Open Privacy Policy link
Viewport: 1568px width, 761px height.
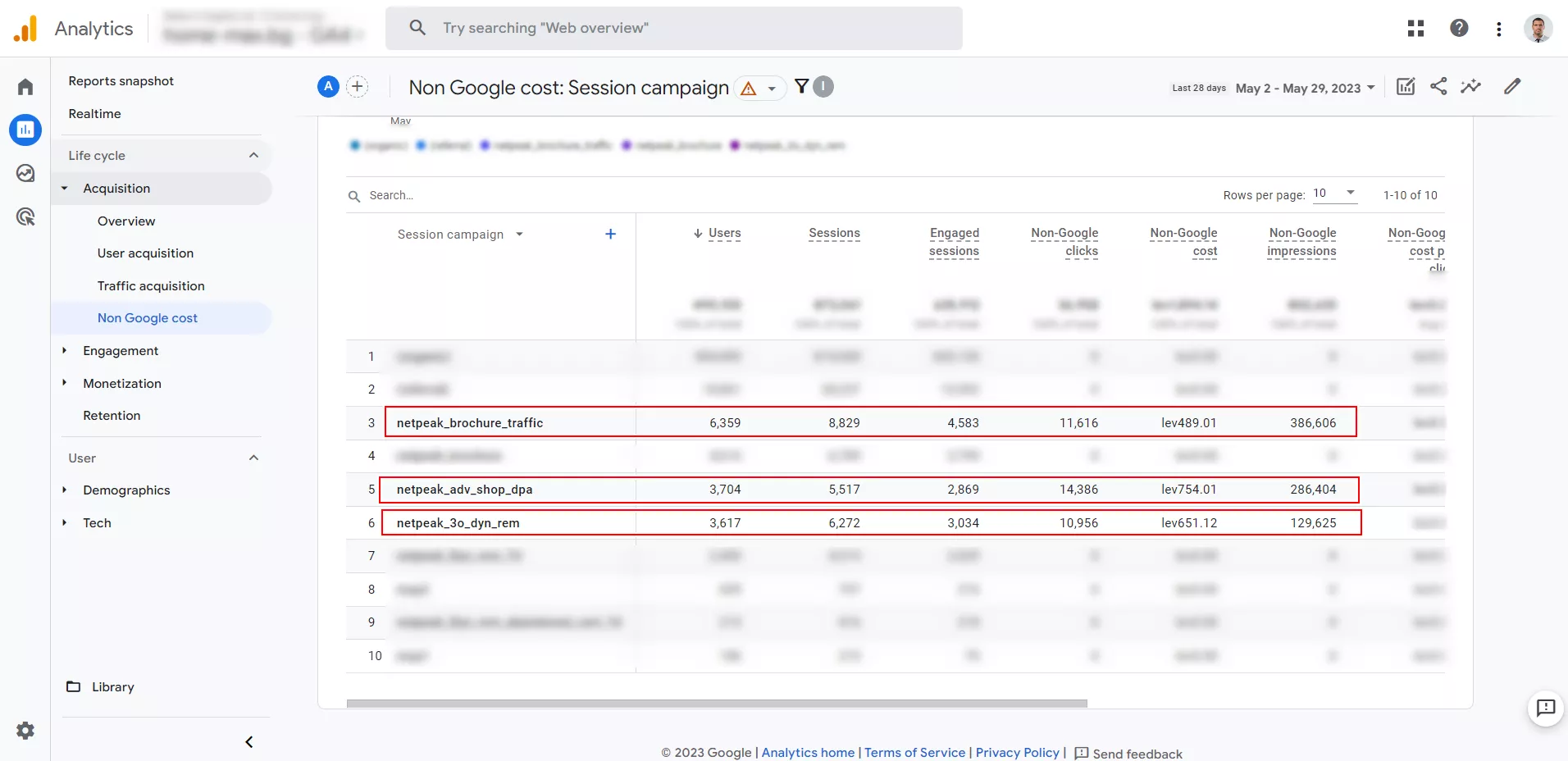pyautogui.click(x=1017, y=752)
